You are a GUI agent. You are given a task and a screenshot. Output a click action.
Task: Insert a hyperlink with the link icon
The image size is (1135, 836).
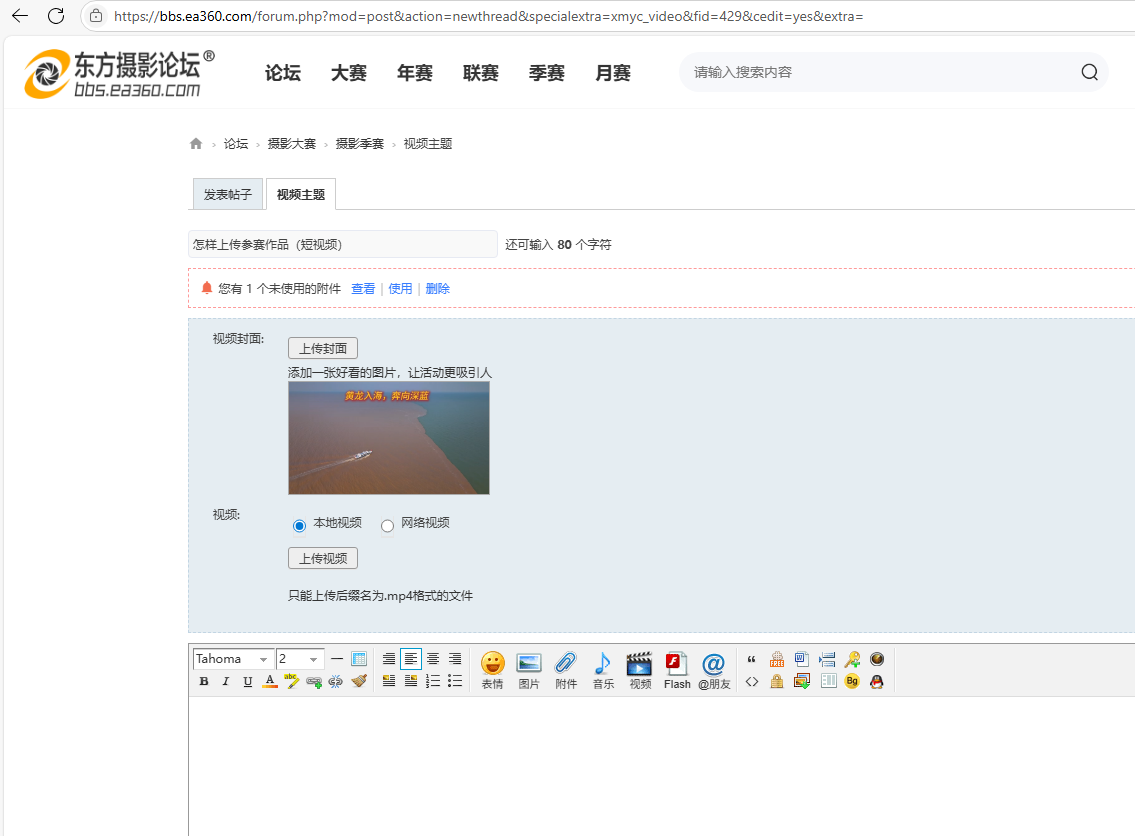(x=314, y=681)
